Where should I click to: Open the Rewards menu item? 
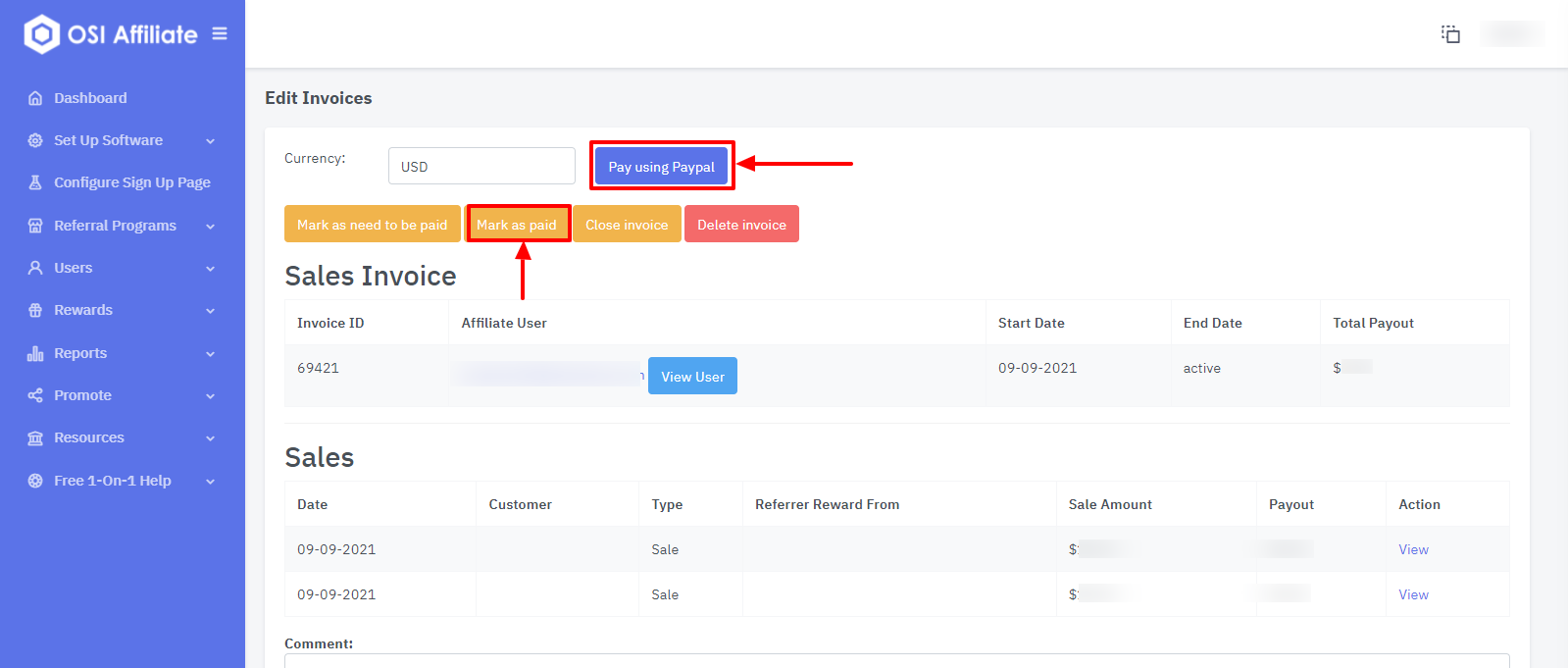pyautogui.click(x=83, y=310)
